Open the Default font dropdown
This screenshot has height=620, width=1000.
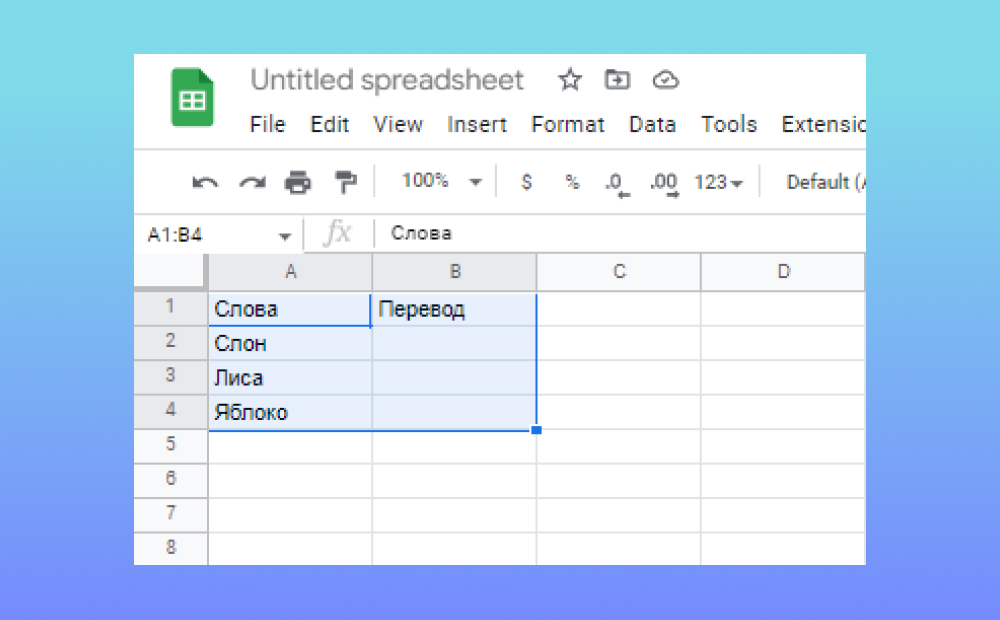click(x=825, y=182)
